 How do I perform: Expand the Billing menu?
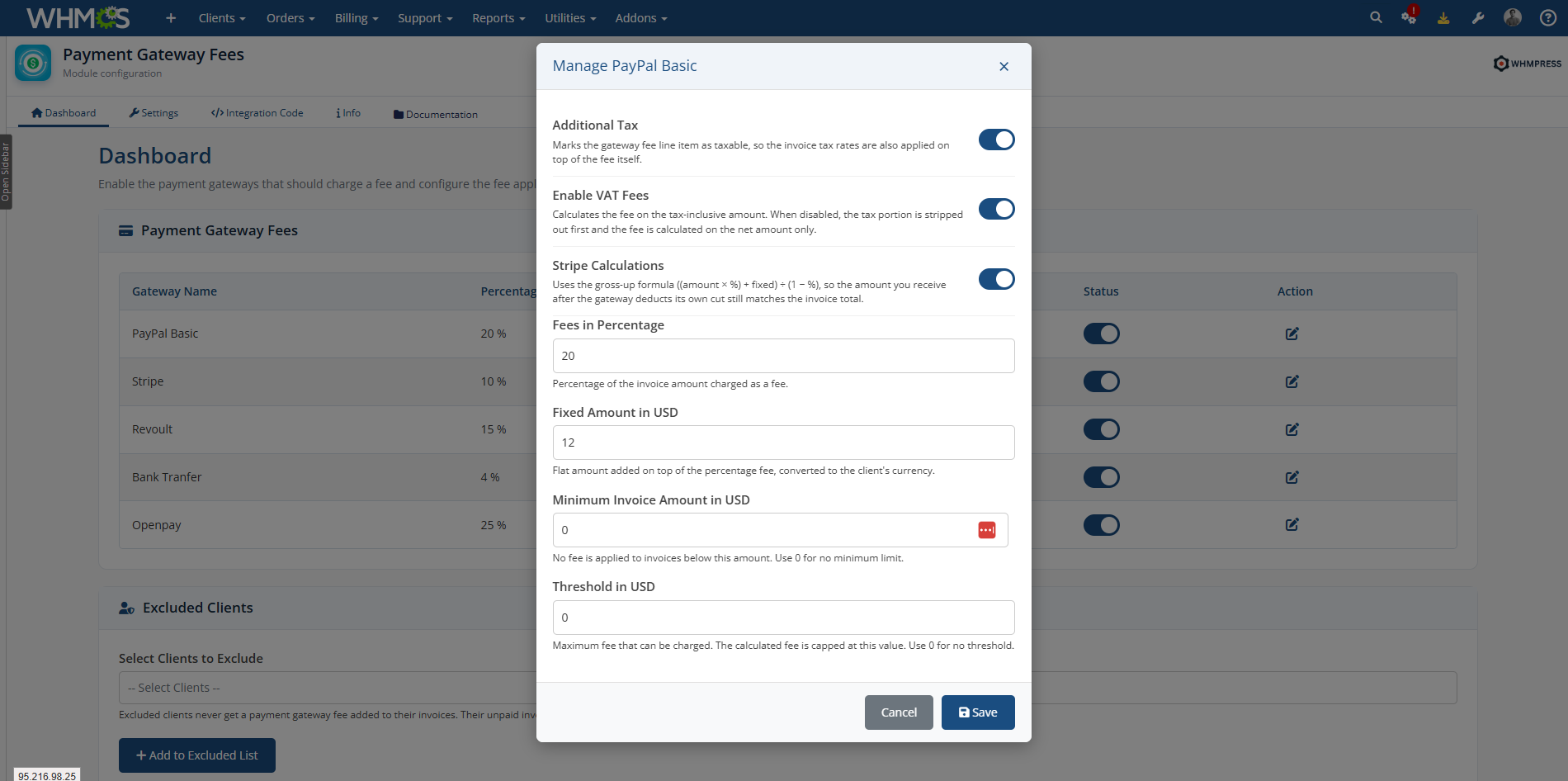point(357,18)
